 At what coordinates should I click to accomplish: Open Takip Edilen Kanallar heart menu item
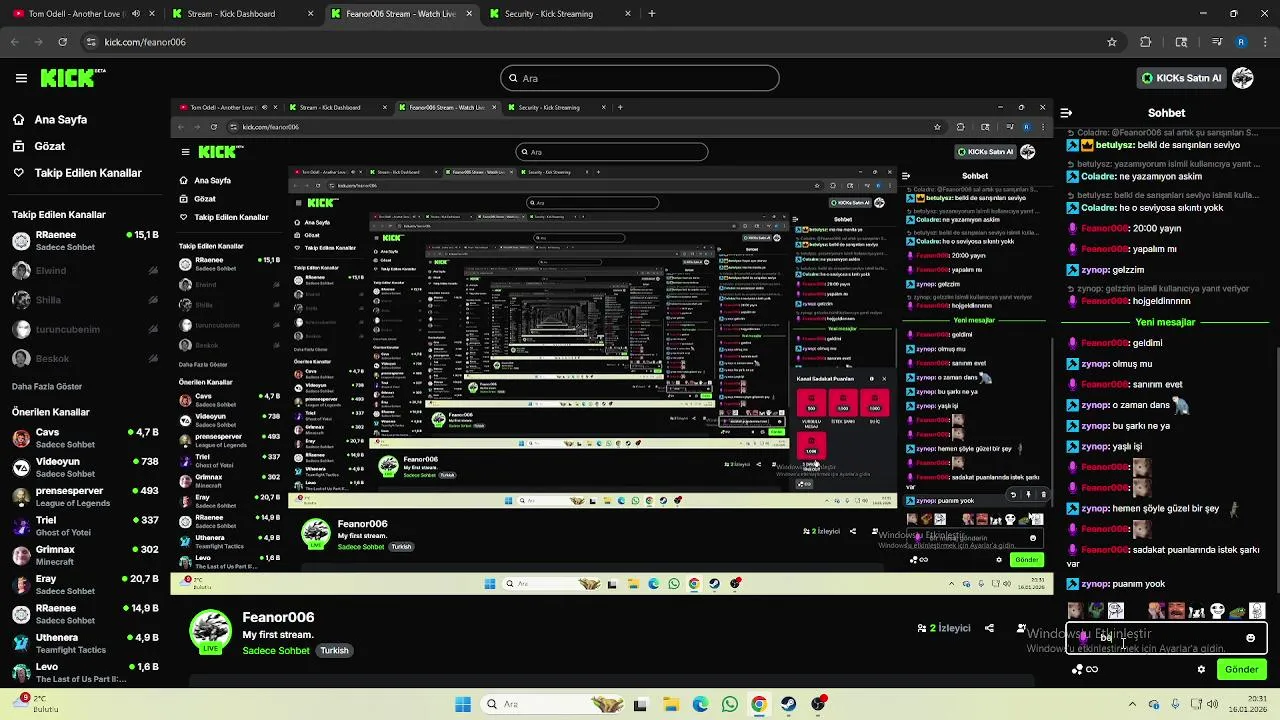[77, 173]
